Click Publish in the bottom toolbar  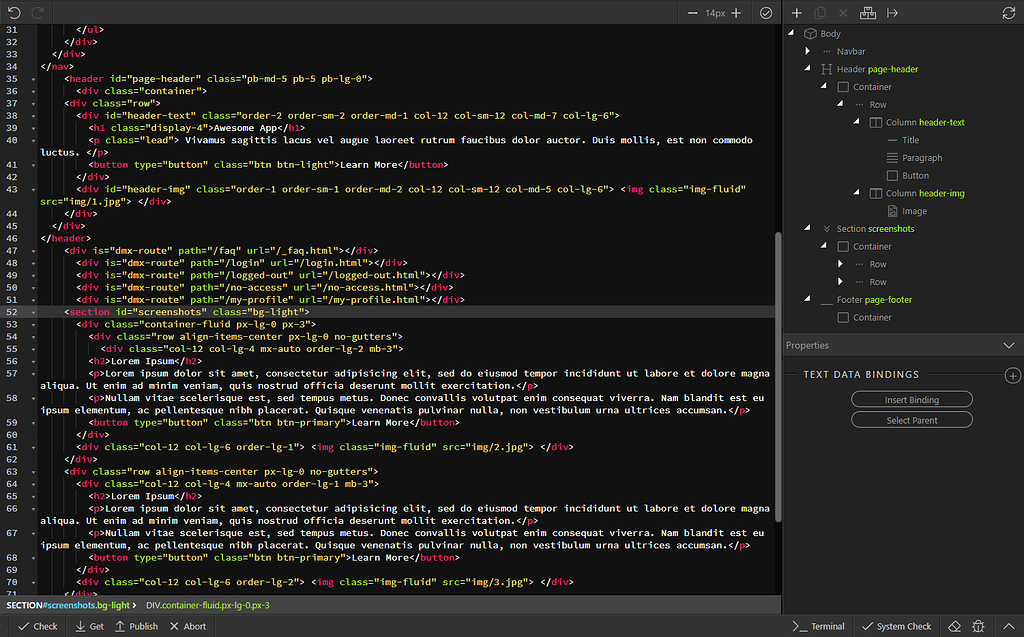136,626
